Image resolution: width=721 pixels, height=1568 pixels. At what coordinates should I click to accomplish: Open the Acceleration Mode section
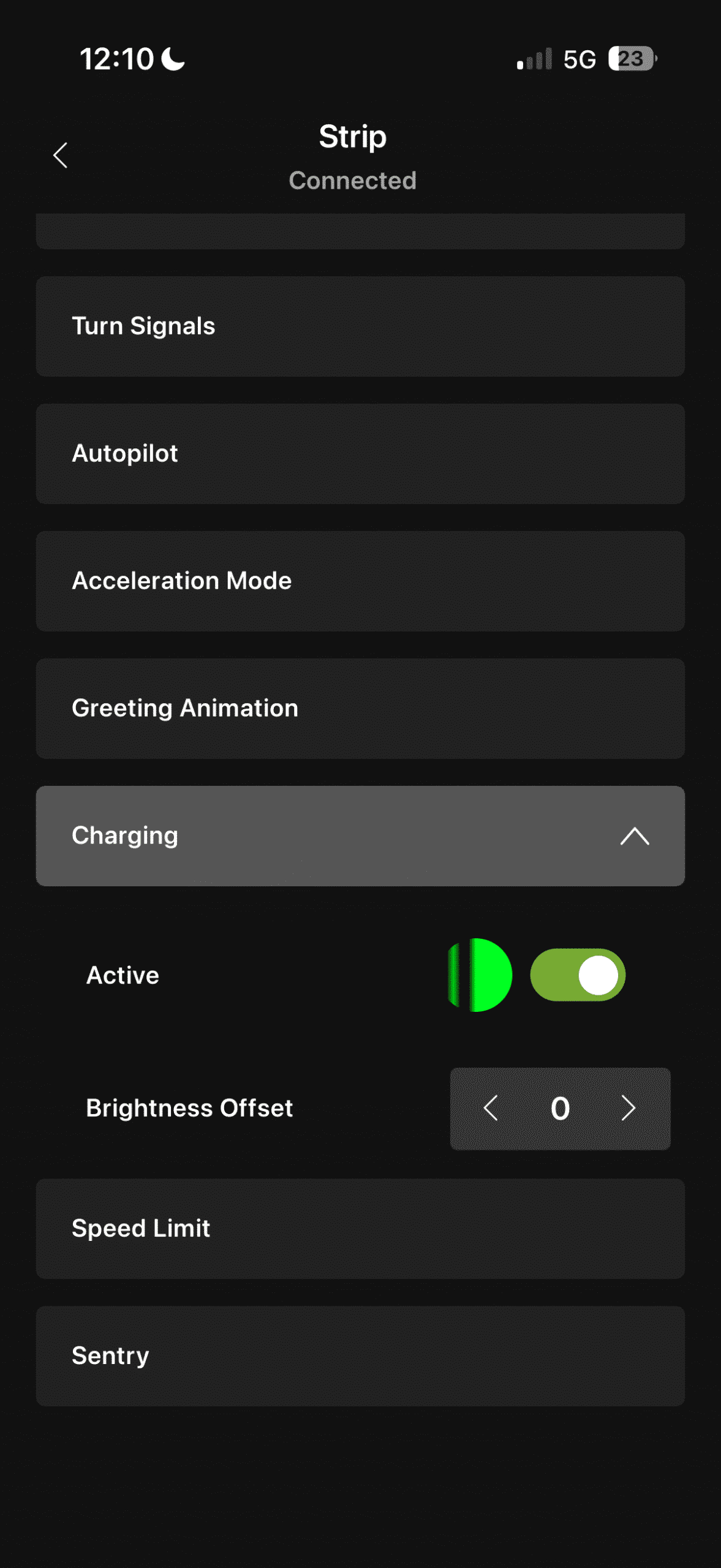pyautogui.click(x=360, y=581)
